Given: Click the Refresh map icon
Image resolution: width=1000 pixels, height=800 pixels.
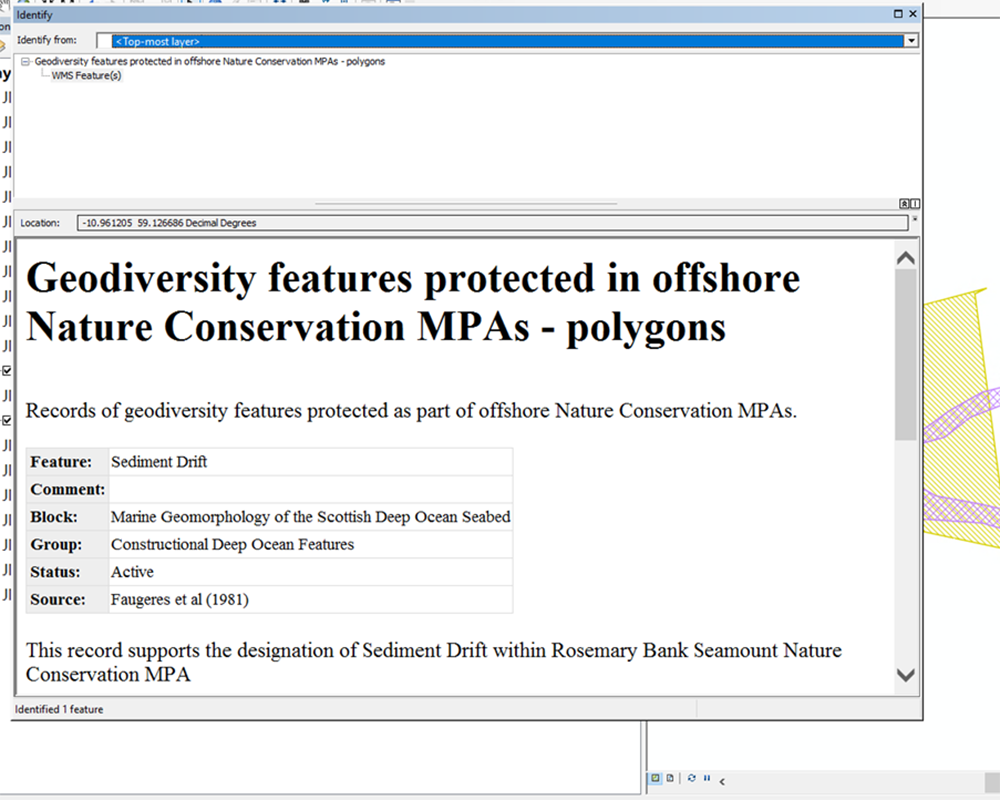Looking at the screenshot, I should [691, 778].
